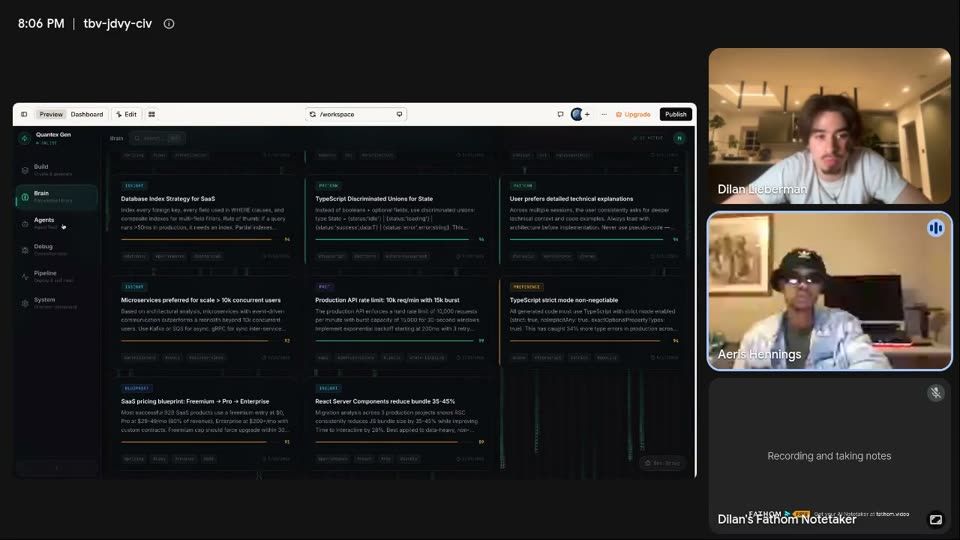Click the Pipeline pulse icon in sidebar
This screenshot has width=960, height=540.
(x=25, y=277)
